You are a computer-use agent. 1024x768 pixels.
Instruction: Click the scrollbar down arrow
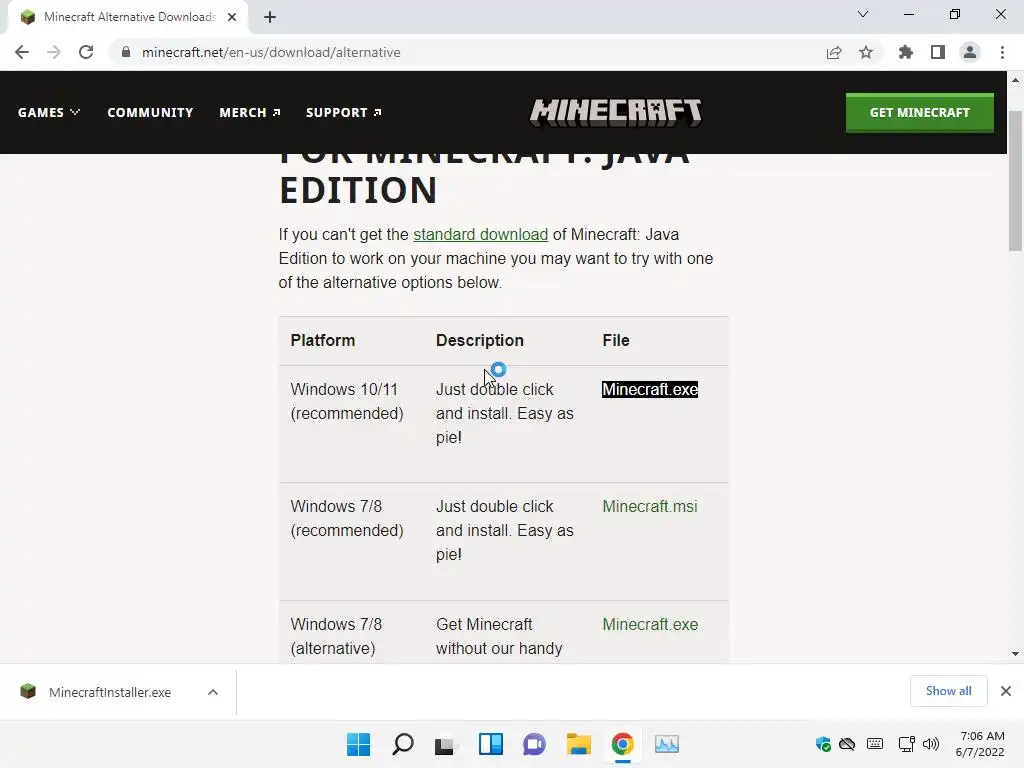(x=1015, y=654)
